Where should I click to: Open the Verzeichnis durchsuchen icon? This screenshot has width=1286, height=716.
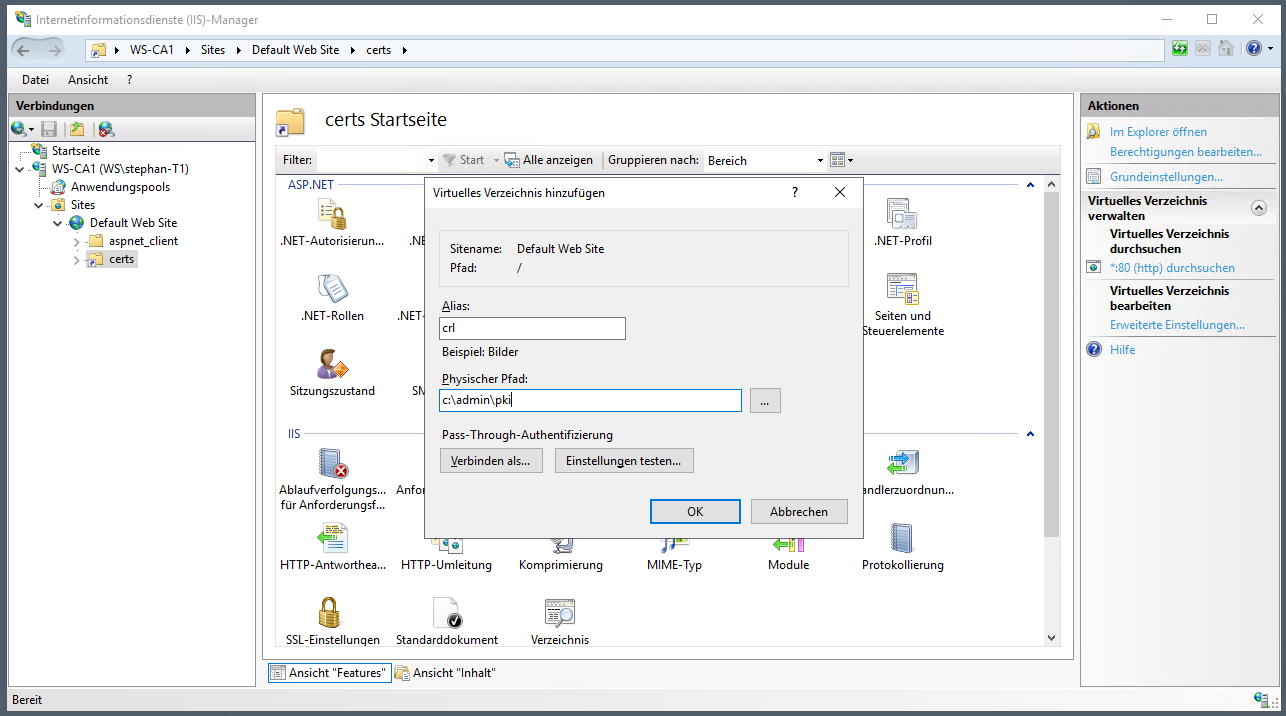(560, 612)
